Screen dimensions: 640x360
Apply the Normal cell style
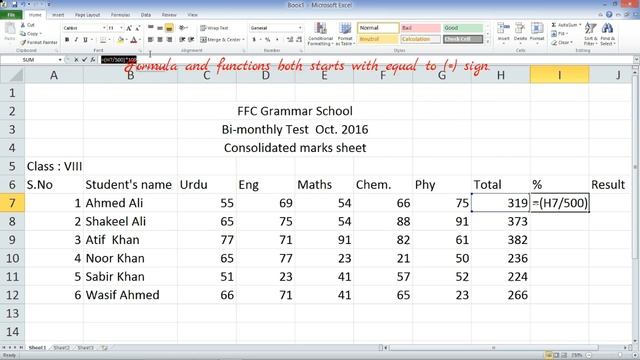point(378,28)
